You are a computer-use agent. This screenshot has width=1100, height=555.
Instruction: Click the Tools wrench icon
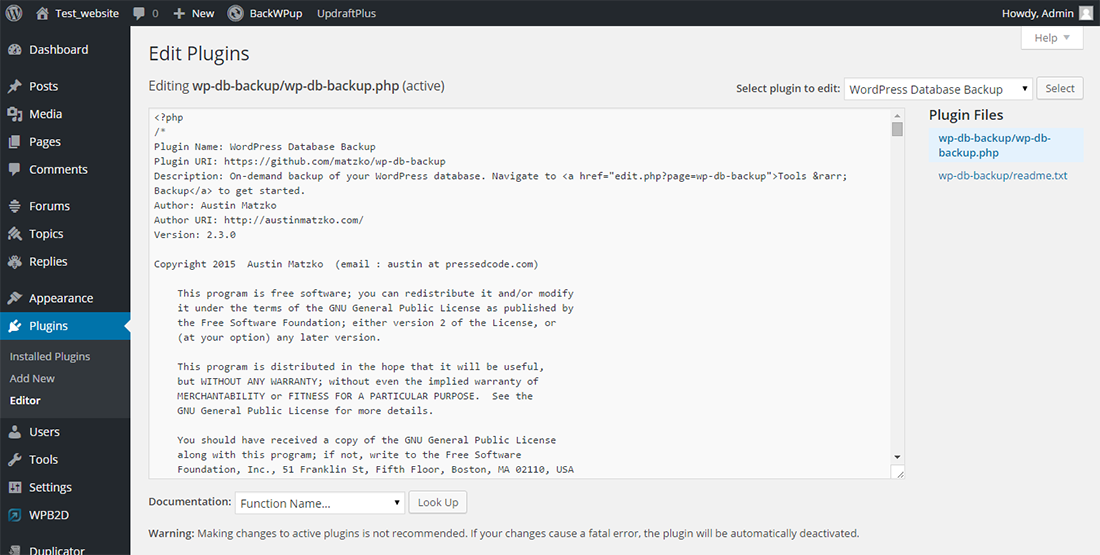coord(14,460)
